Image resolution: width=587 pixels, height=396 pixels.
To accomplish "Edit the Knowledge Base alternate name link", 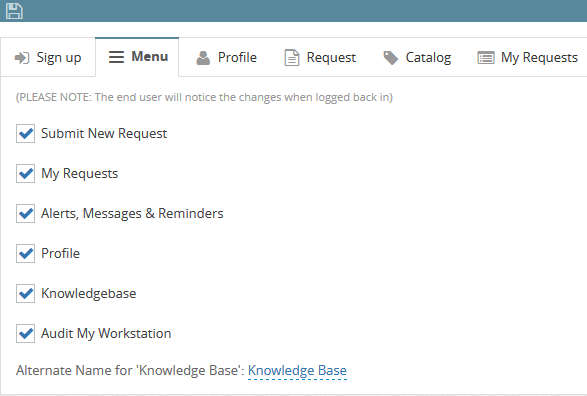I will point(297,371).
